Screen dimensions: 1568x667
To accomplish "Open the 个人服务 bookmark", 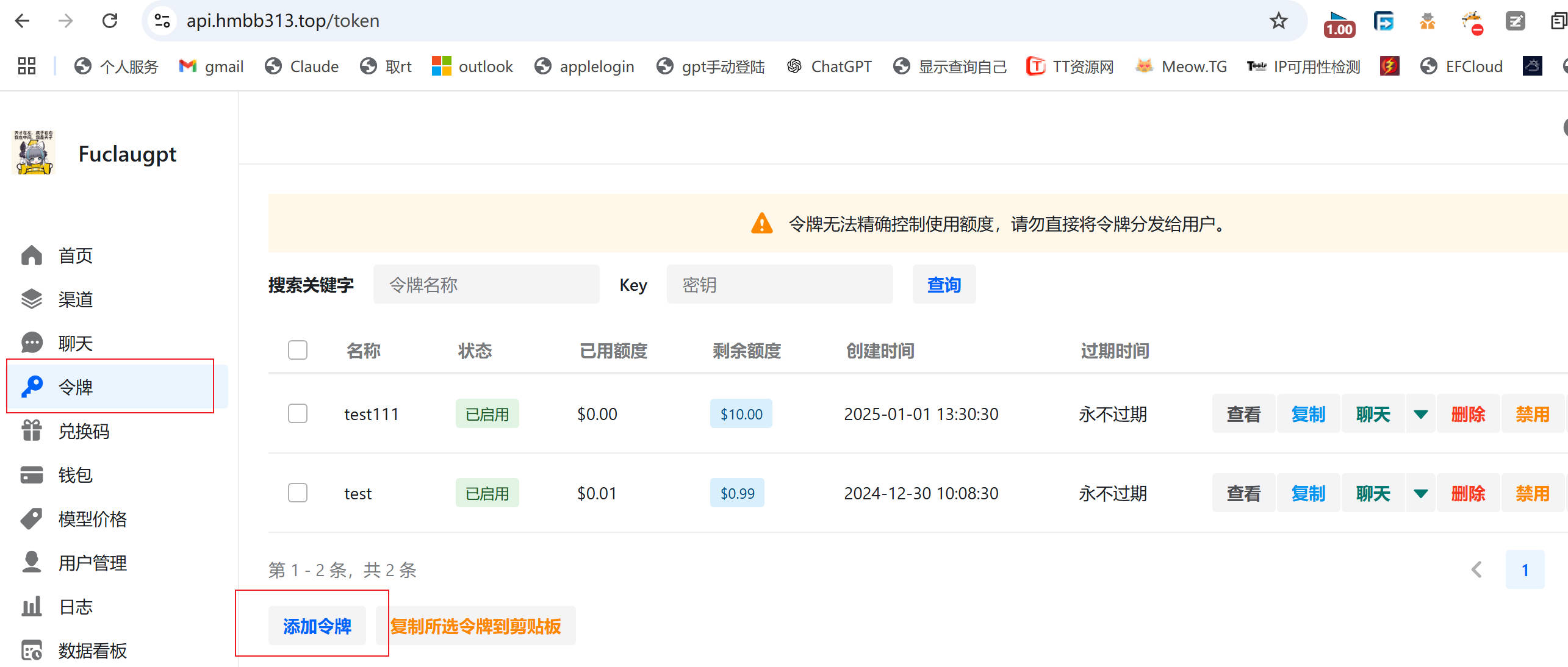I will (116, 66).
